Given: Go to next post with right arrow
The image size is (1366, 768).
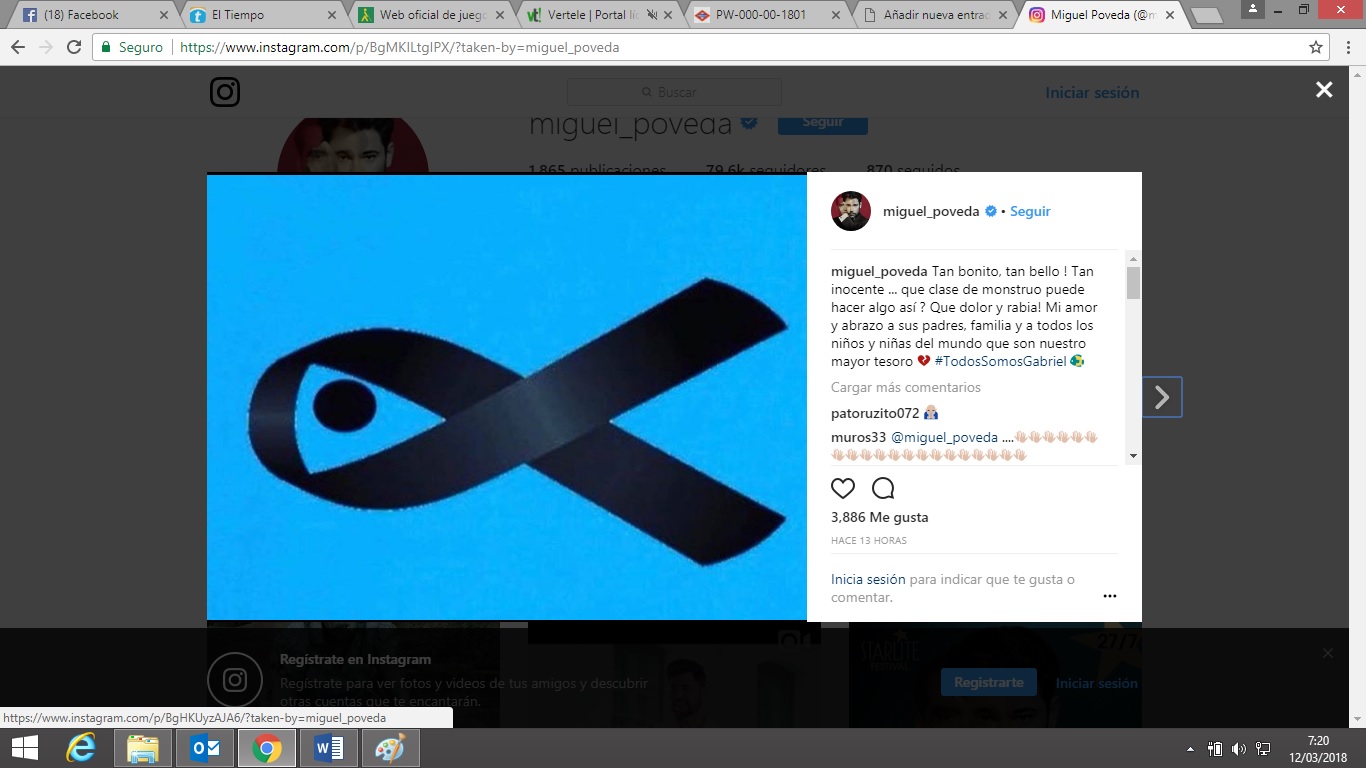Looking at the screenshot, I should 1162,397.
